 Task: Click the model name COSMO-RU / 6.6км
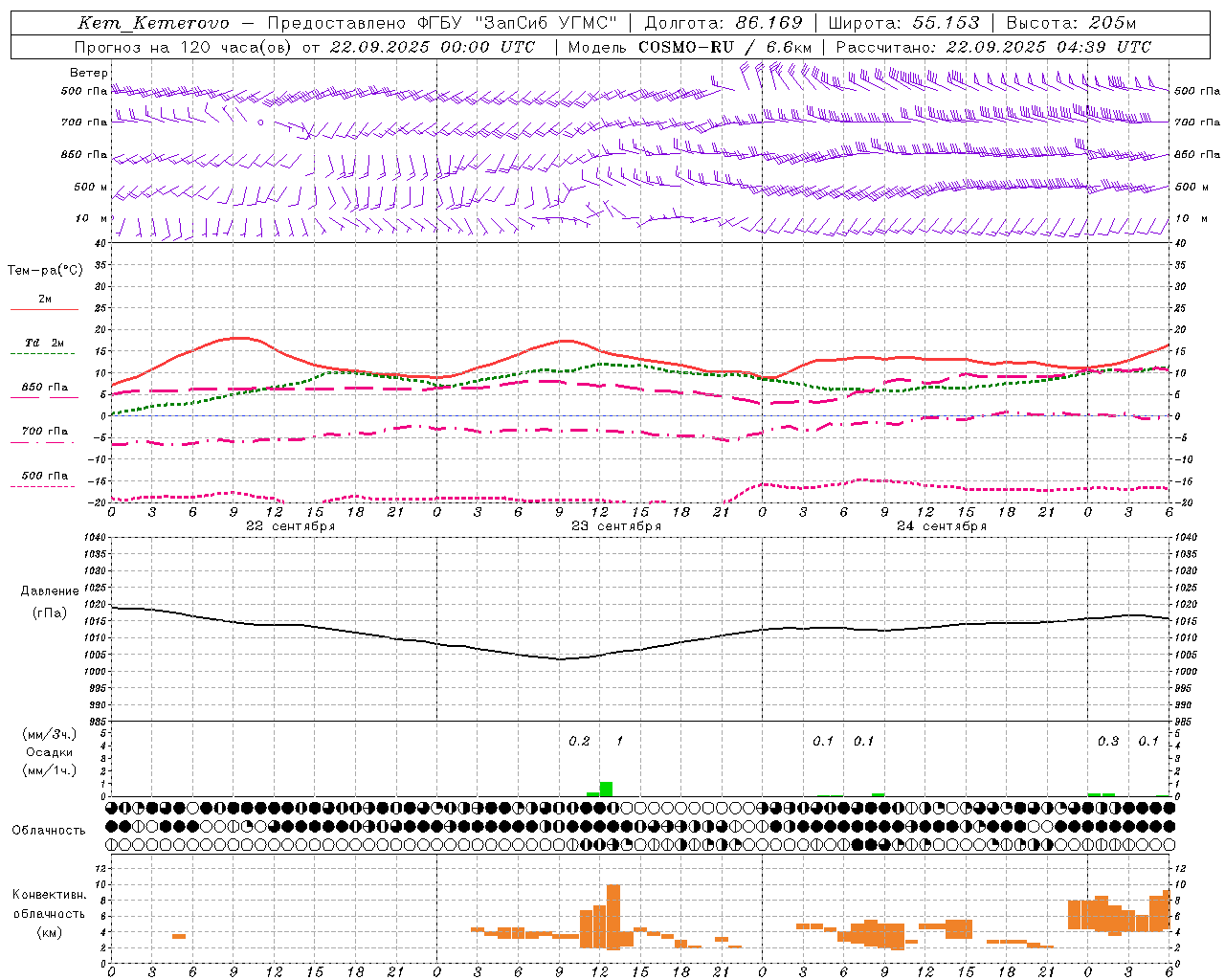coord(725,47)
